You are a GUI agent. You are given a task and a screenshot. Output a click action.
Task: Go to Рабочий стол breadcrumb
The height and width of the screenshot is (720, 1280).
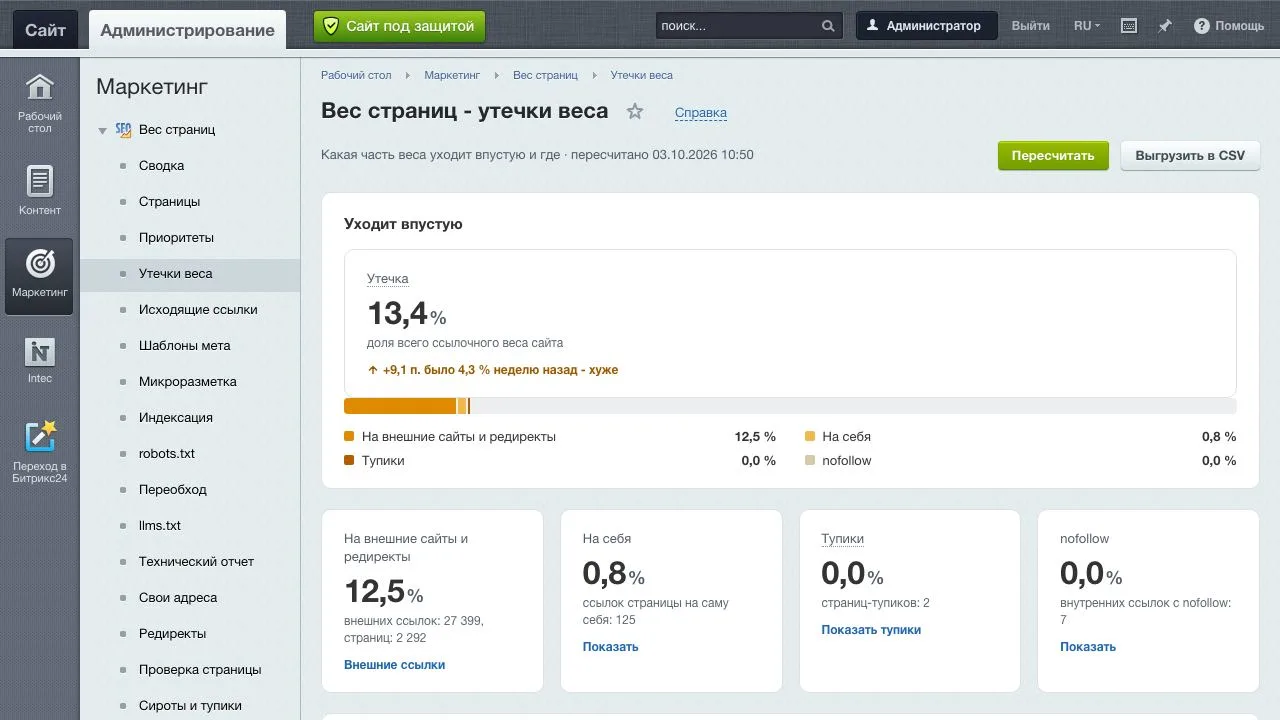pos(356,75)
